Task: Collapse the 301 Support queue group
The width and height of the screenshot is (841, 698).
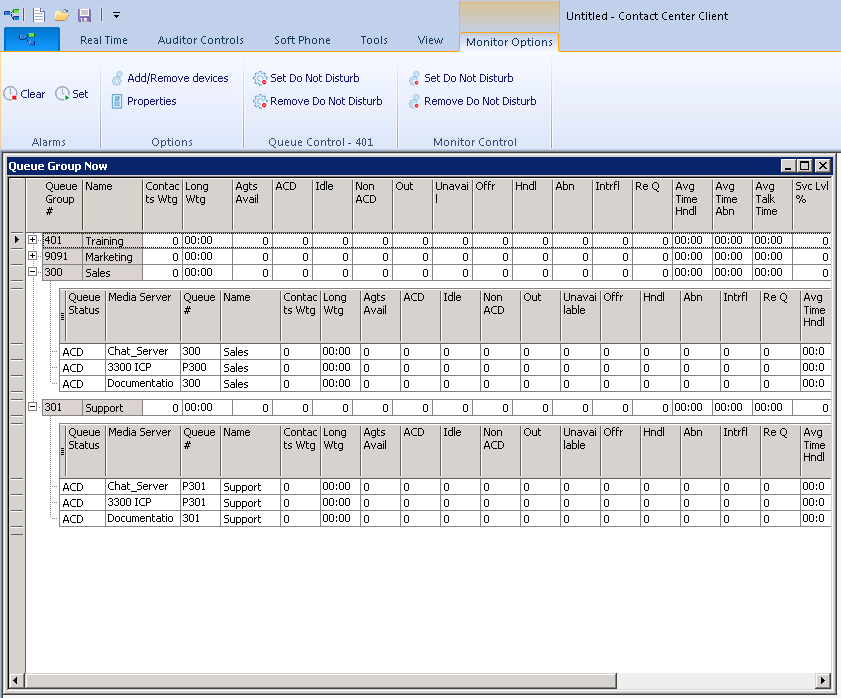Action: [32, 407]
